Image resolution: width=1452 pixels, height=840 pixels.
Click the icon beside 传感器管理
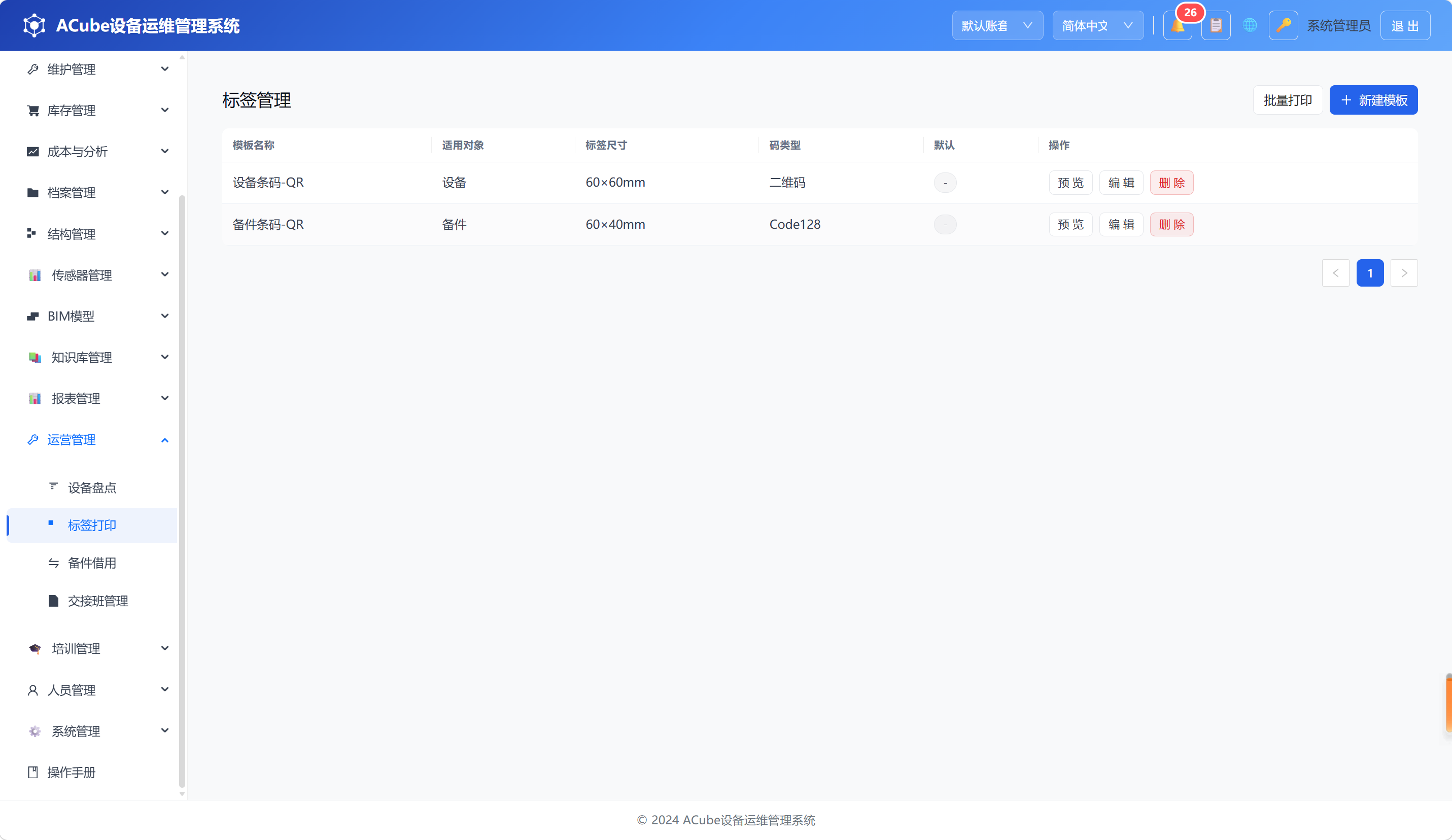point(34,275)
